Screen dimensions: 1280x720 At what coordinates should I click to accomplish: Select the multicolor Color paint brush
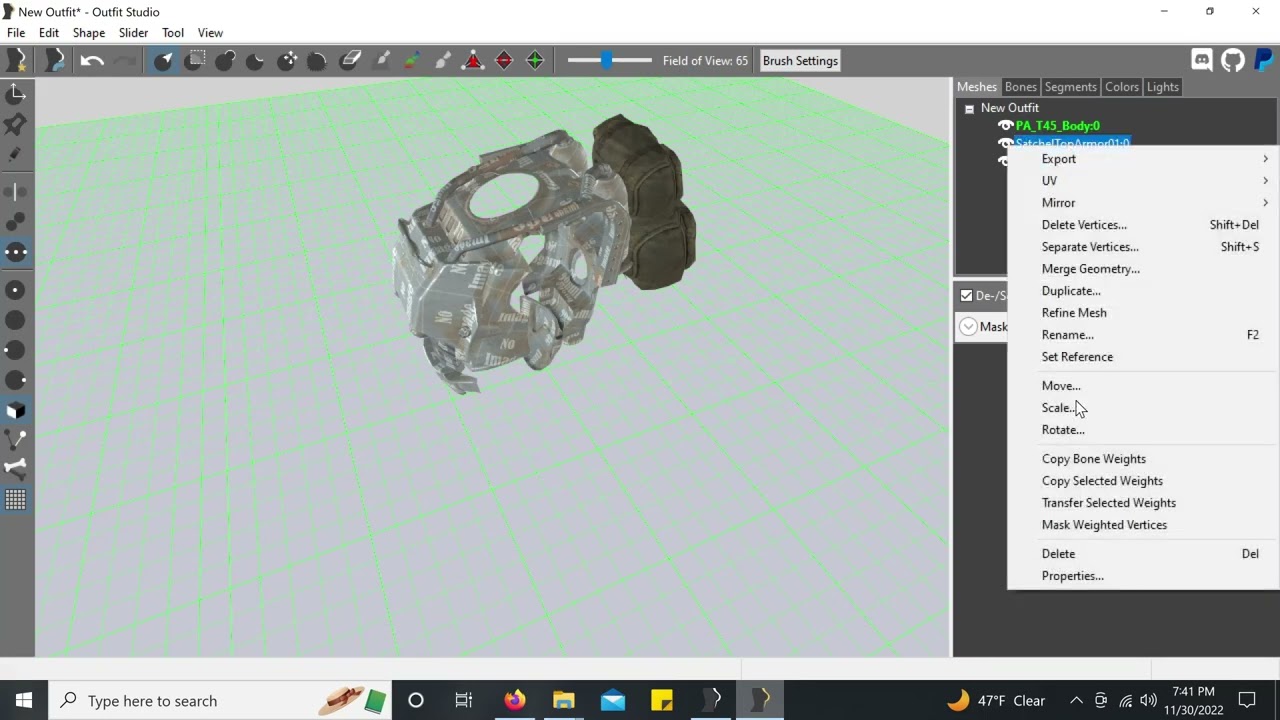[x=412, y=61]
